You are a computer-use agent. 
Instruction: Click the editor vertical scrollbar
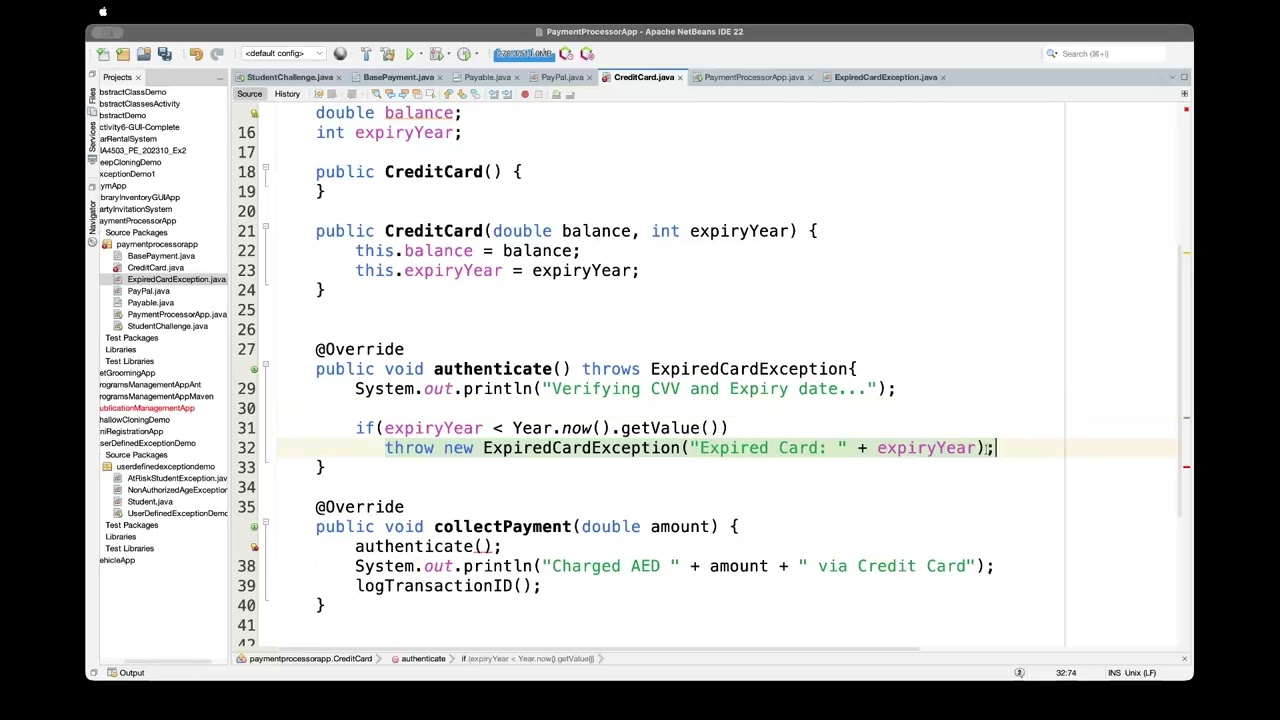tap(1180, 380)
